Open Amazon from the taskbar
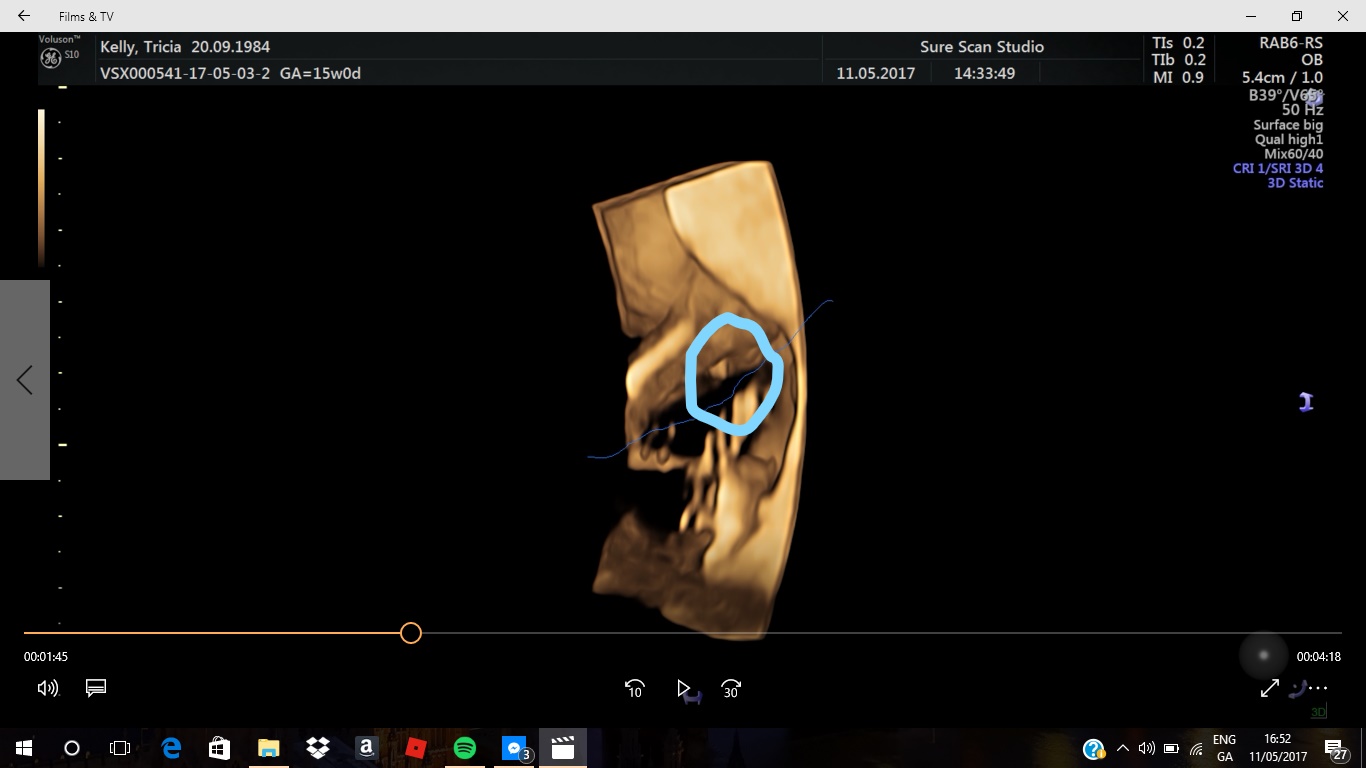Screen dimensions: 1366x768 (x=366, y=748)
